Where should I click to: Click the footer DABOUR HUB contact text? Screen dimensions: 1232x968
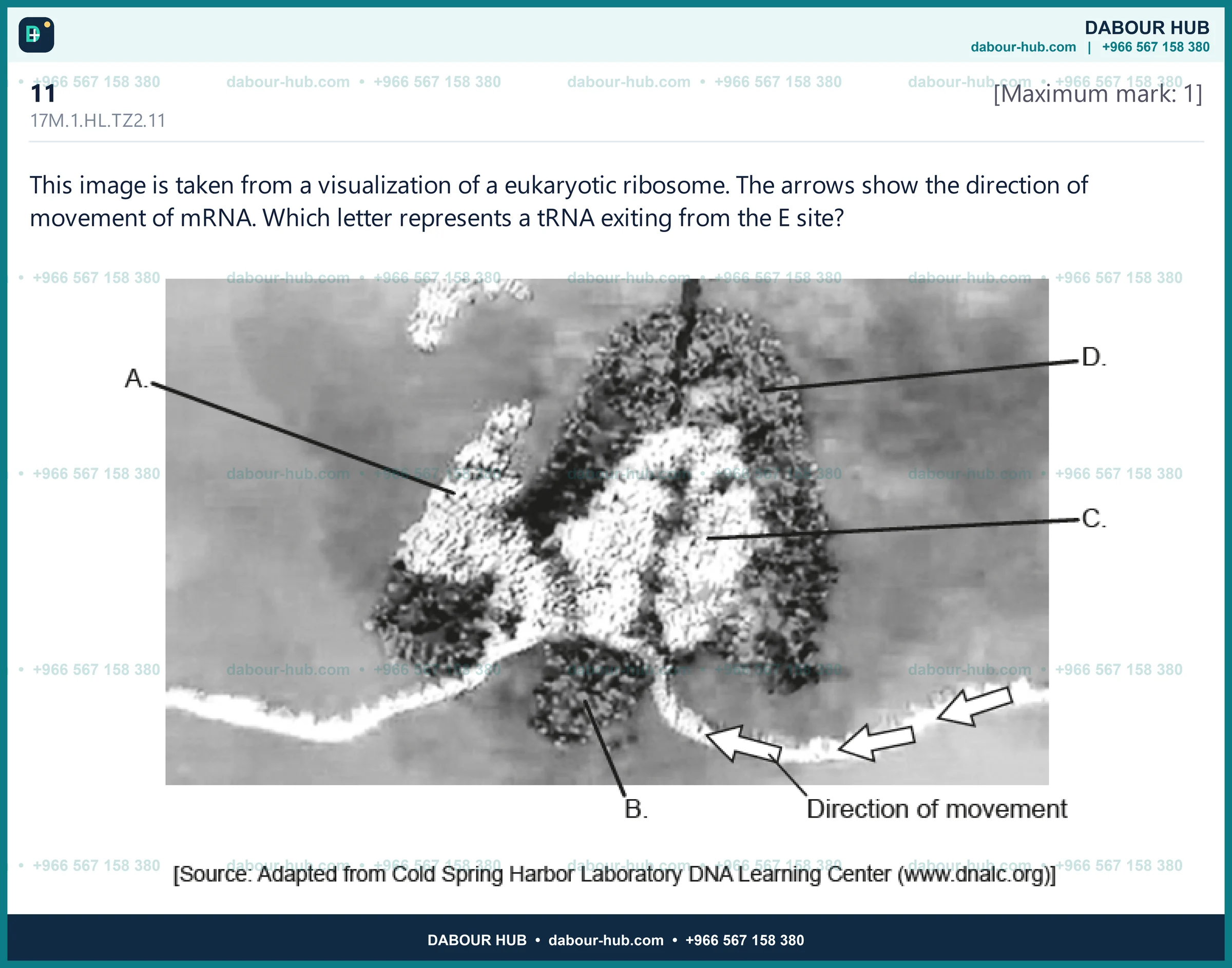click(615, 940)
